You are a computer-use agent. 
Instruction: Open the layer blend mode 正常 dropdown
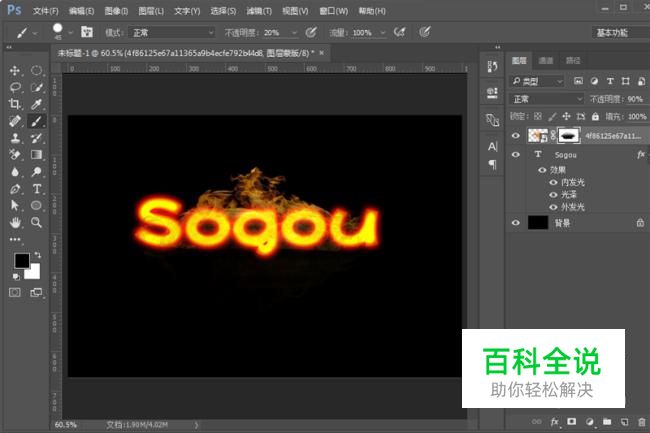(x=546, y=99)
